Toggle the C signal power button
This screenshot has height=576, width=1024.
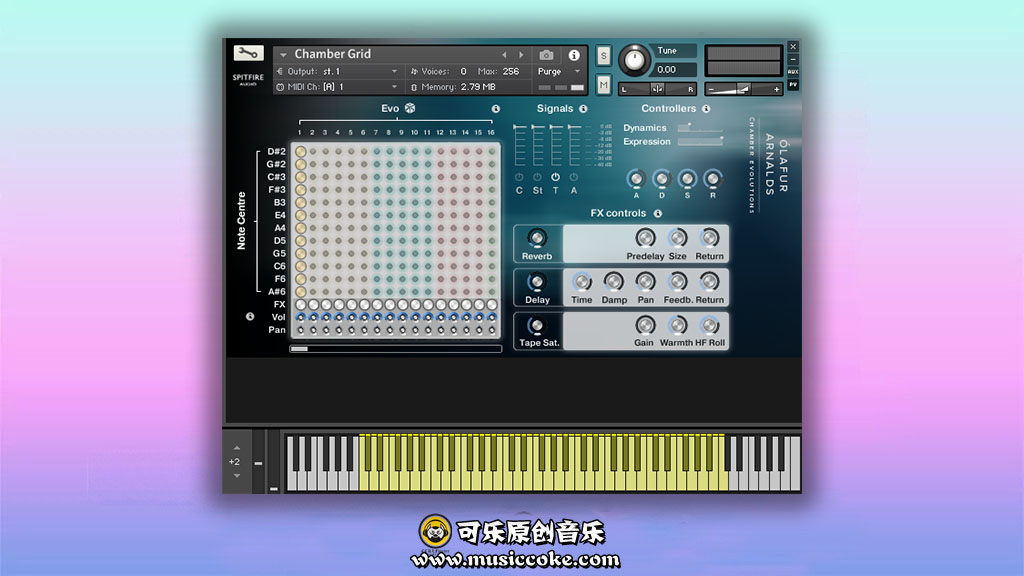click(x=519, y=177)
